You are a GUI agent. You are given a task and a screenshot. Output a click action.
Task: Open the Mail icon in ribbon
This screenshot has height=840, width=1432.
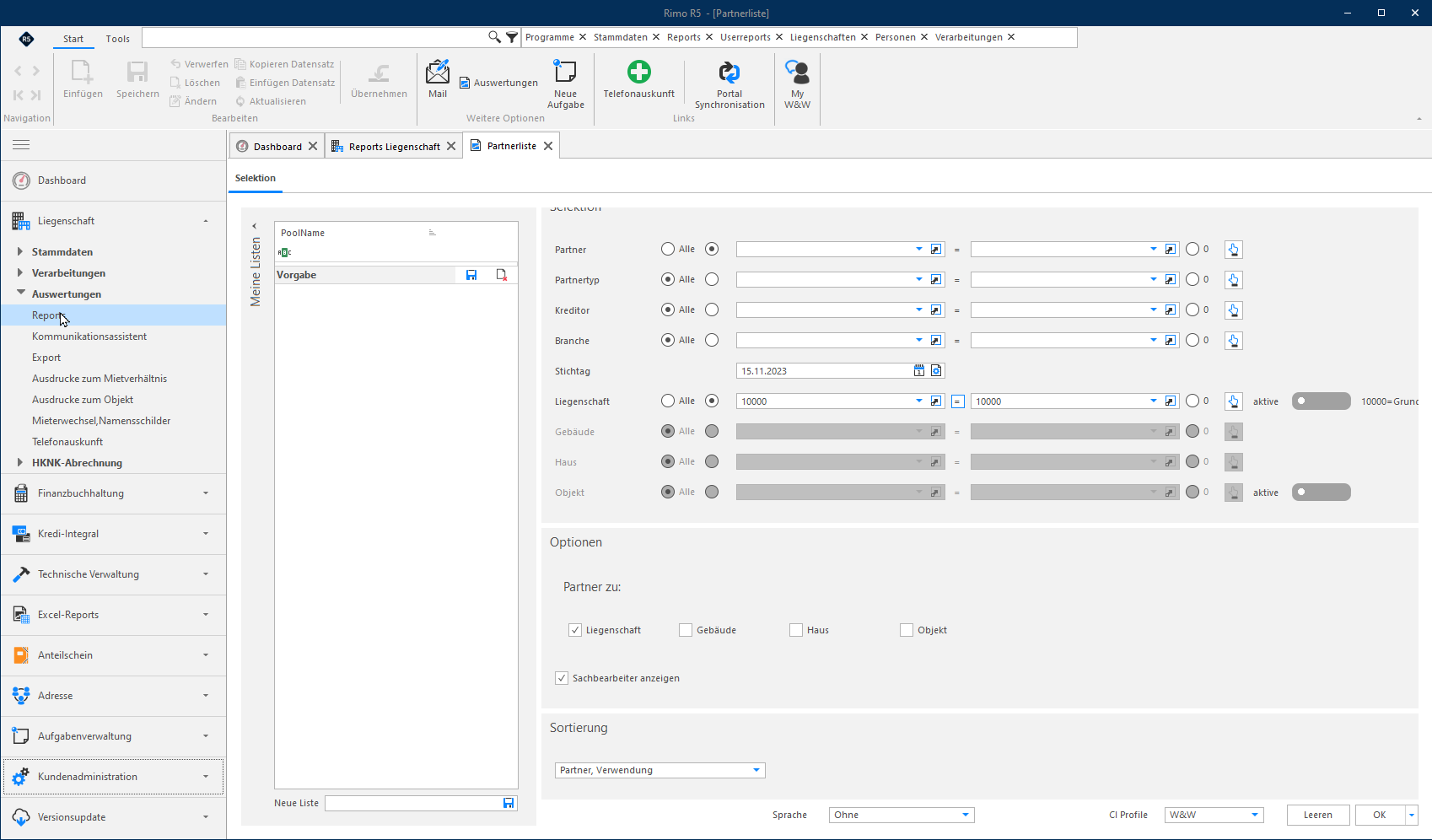point(438,73)
